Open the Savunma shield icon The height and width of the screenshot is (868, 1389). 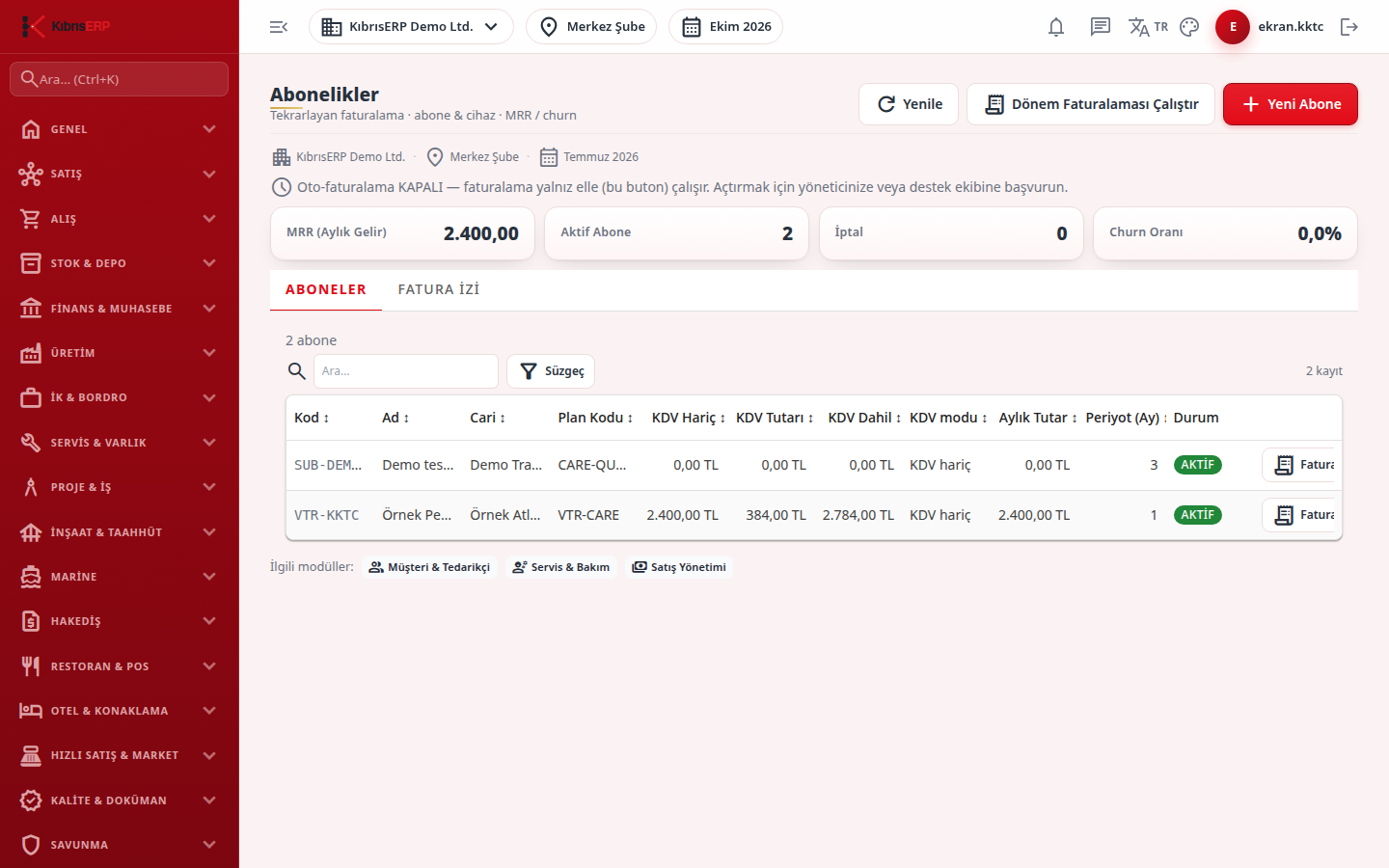31,845
